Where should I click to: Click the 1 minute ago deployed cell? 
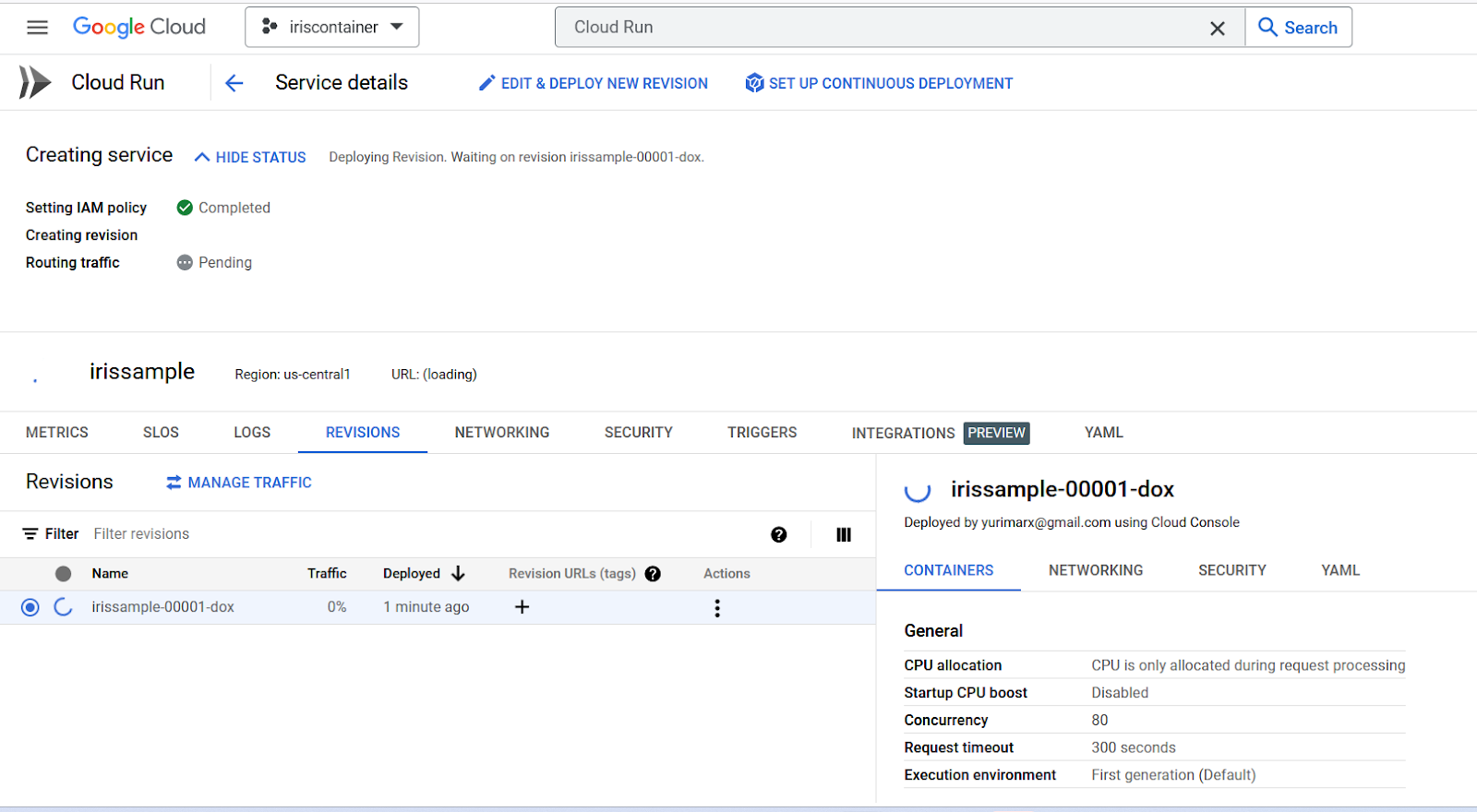pos(426,607)
